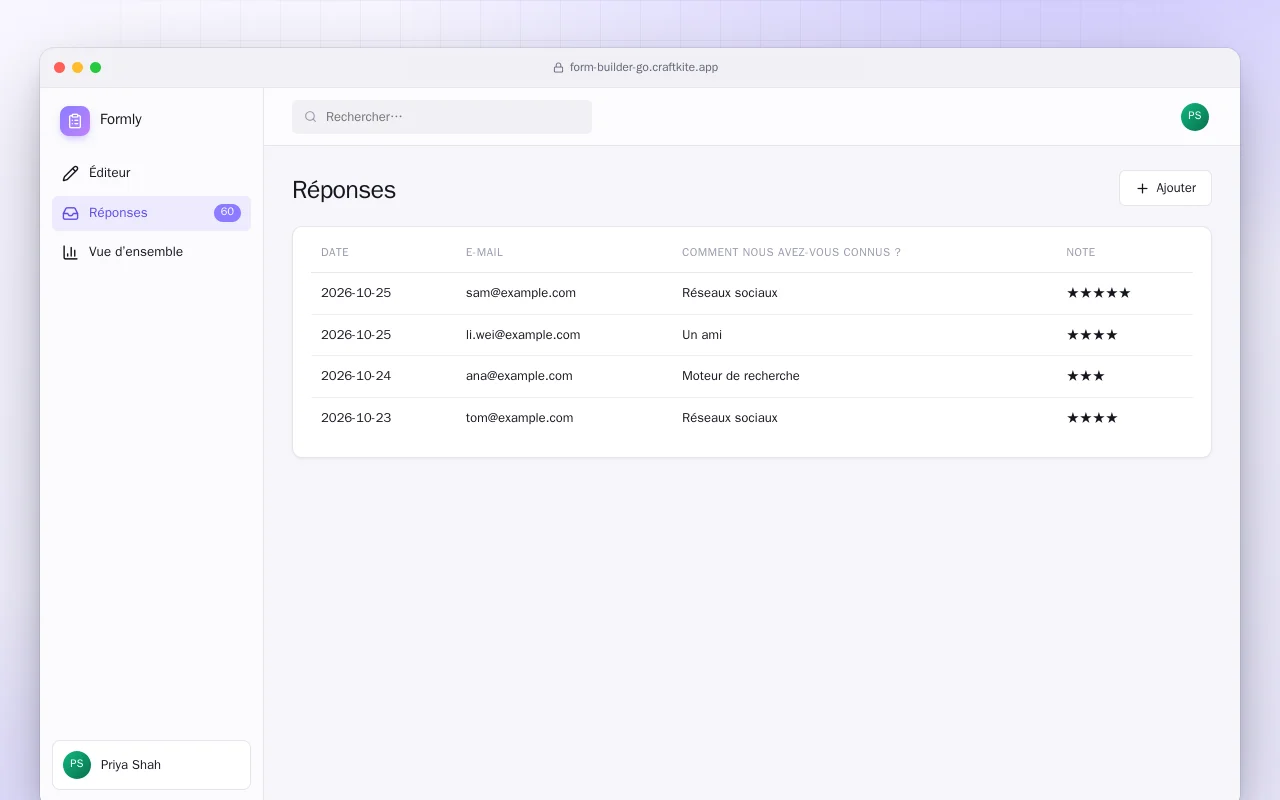Click the Un ami cell
The image size is (1280, 800).
pos(702,335)
